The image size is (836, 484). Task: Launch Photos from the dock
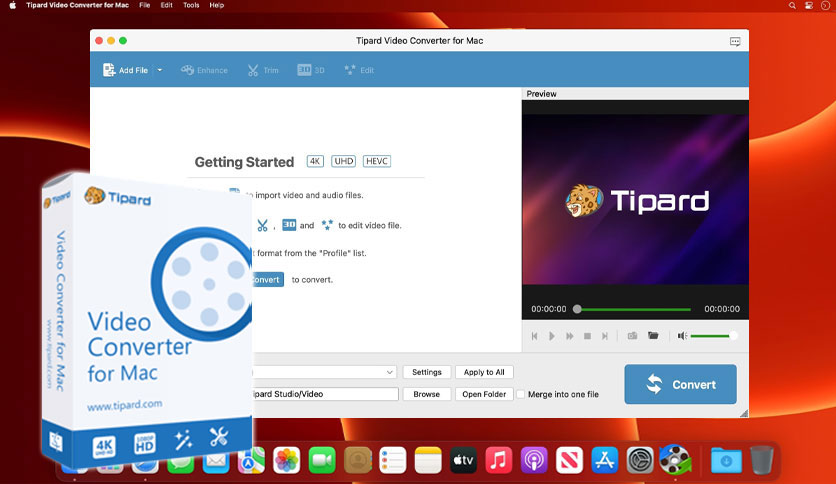286,460
